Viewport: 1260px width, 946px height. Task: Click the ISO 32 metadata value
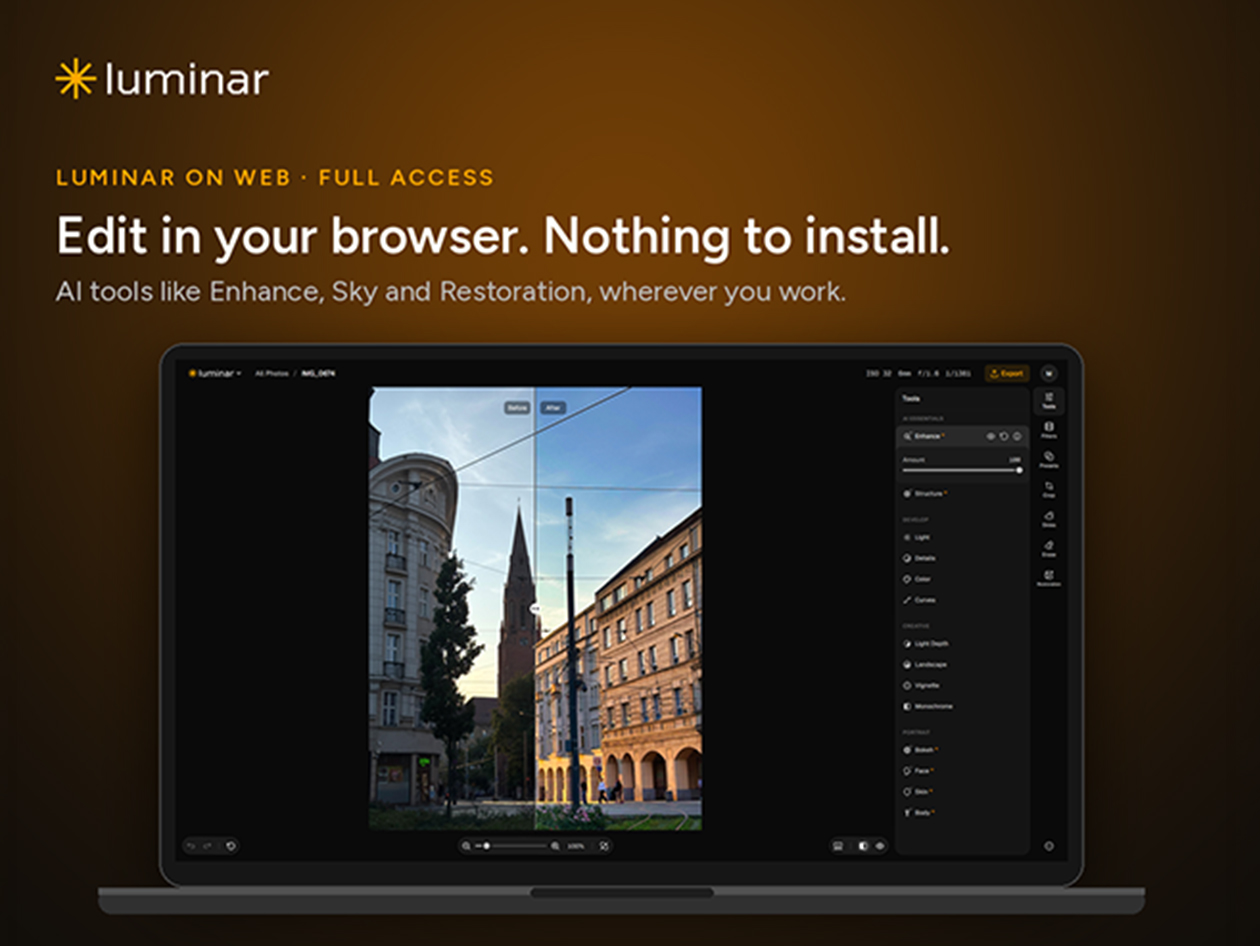[877, 373]
